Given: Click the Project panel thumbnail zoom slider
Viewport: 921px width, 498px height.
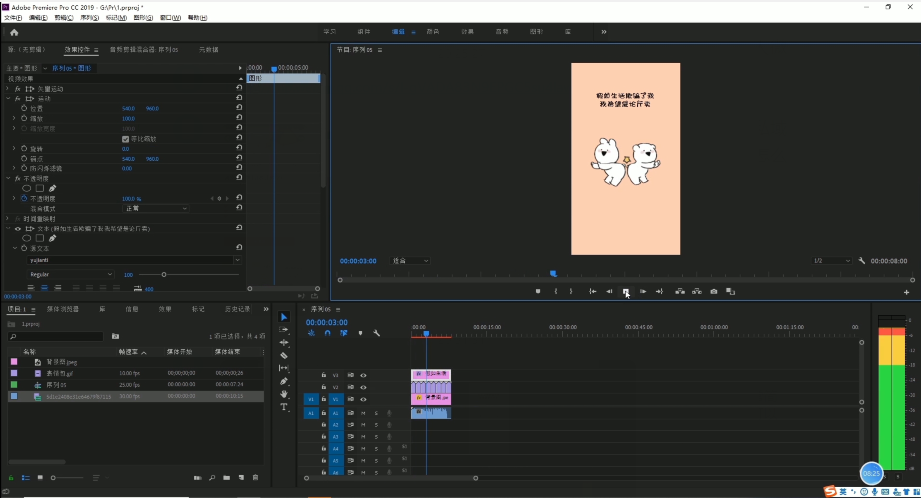Looking at the screenshot, I should (53, 477).
